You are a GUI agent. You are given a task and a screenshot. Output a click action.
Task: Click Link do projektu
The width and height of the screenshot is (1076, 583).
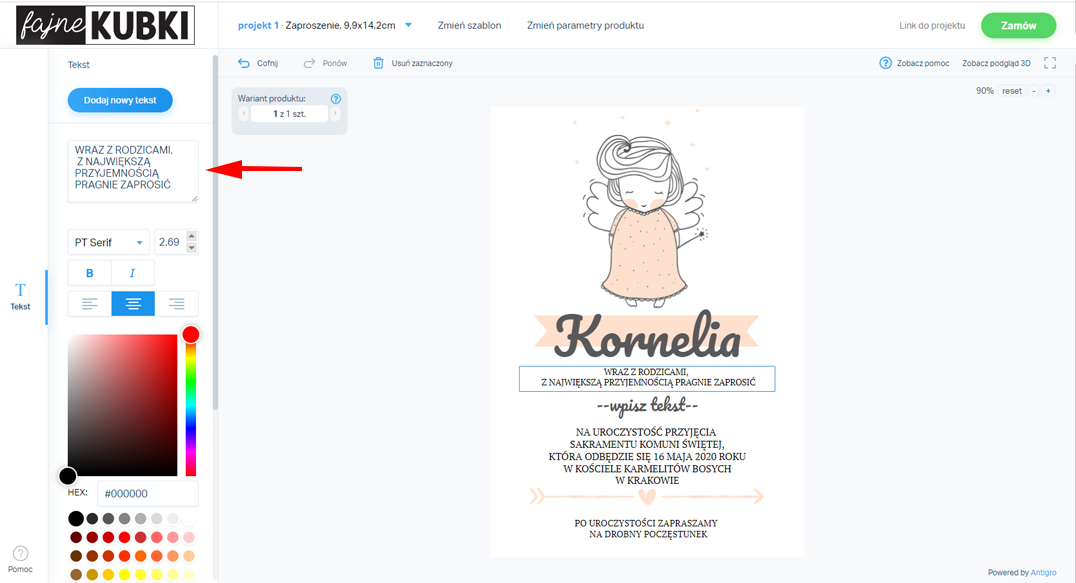(932, 25)
